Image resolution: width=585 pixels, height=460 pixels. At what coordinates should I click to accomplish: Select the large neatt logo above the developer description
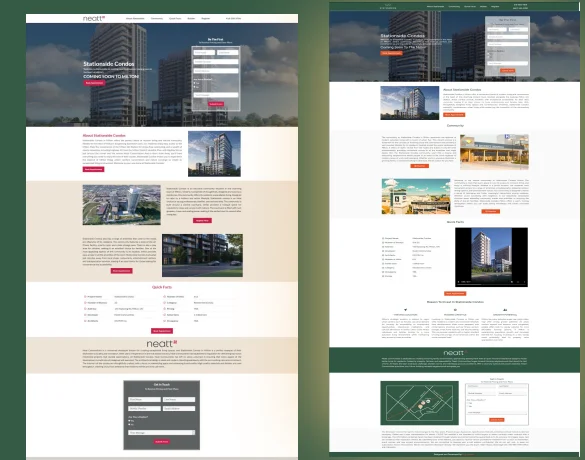(162, 344)
